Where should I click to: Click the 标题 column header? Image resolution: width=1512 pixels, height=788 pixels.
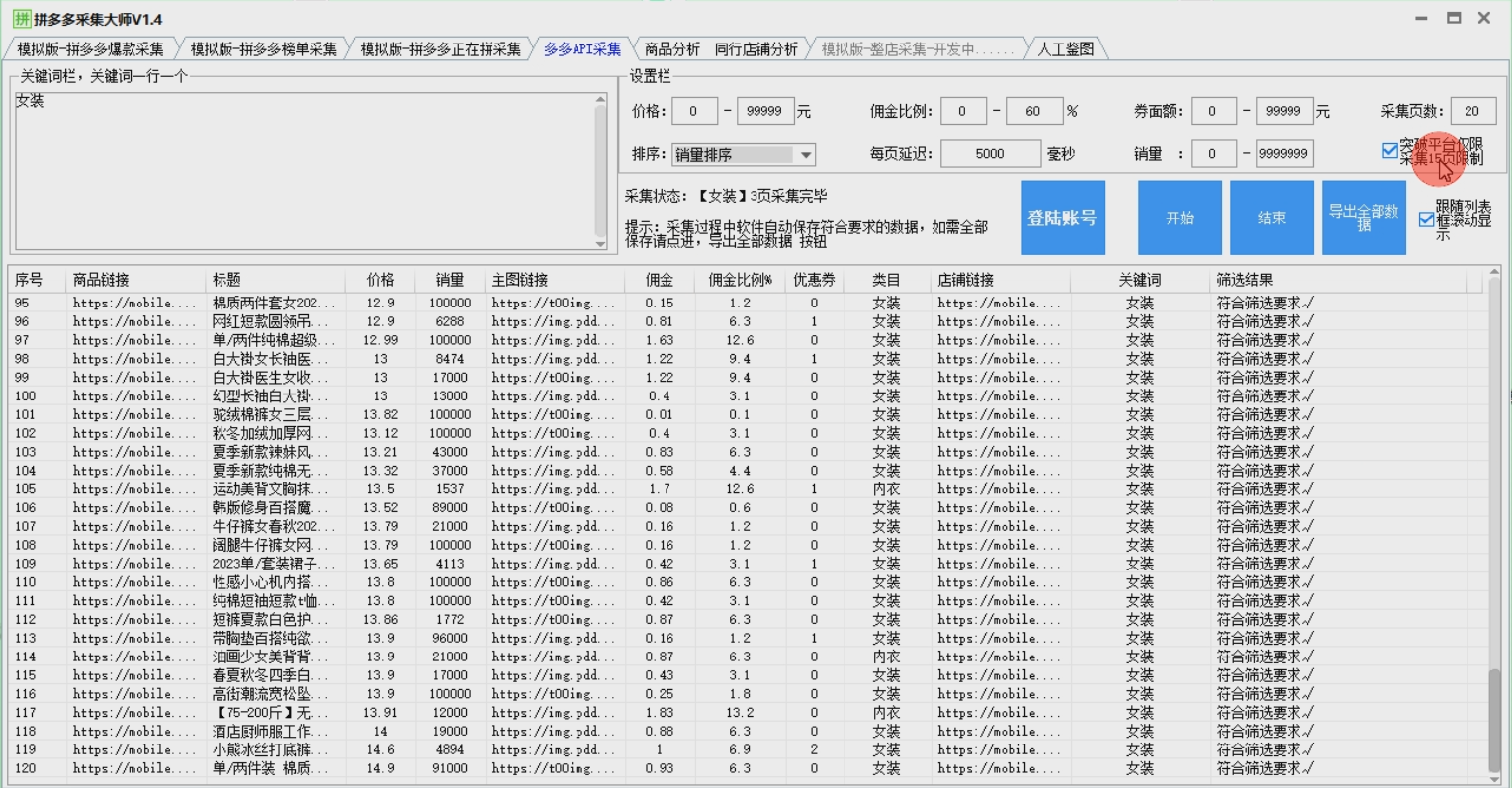coord(275,280)
